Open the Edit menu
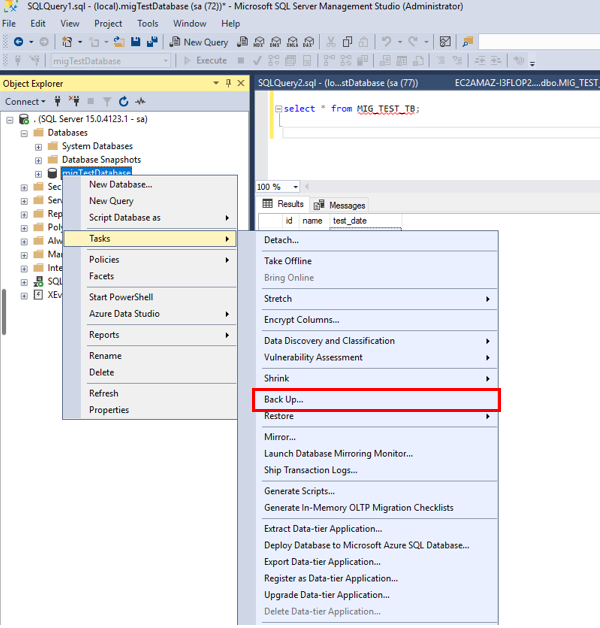Screen dimensions: 600x628 [38, 24]
